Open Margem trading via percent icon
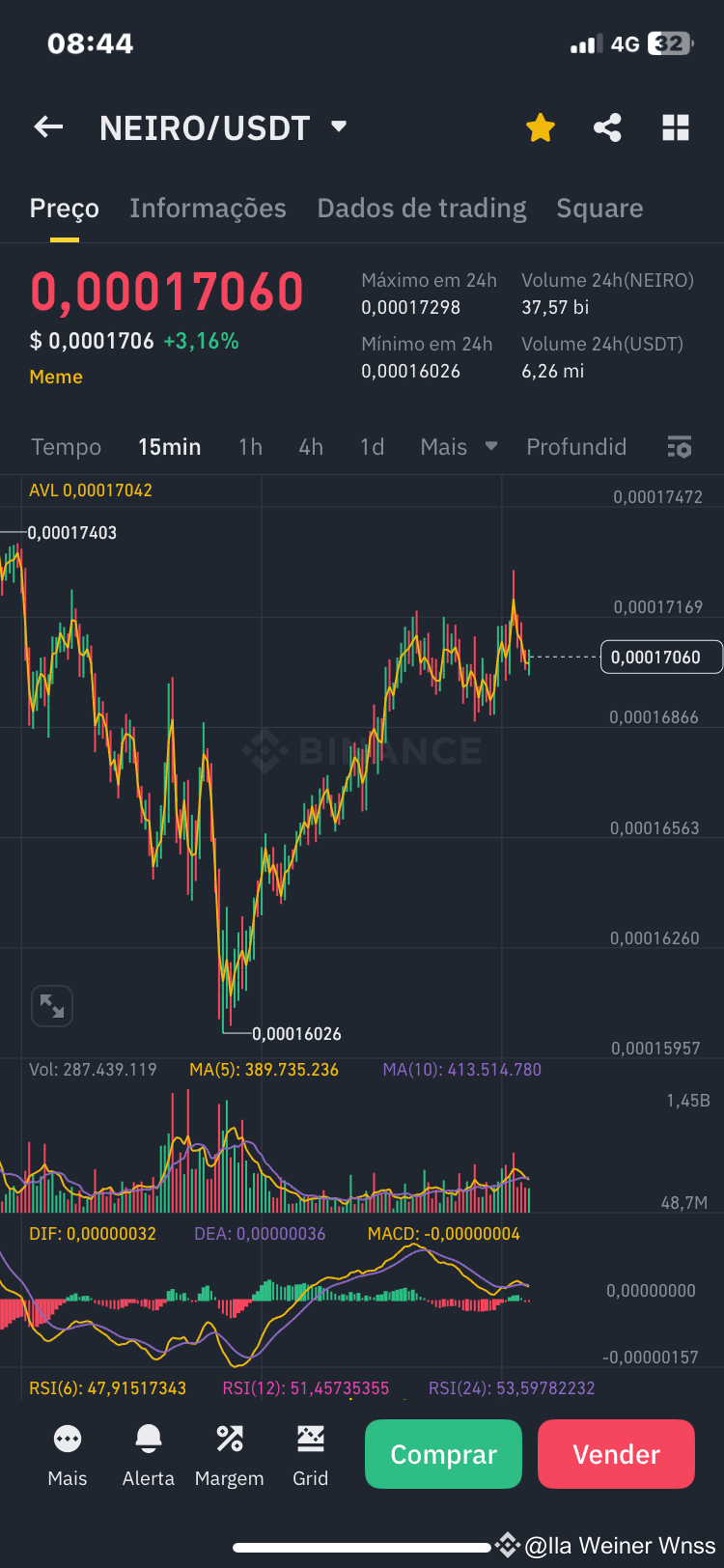 click(229, 1454)
